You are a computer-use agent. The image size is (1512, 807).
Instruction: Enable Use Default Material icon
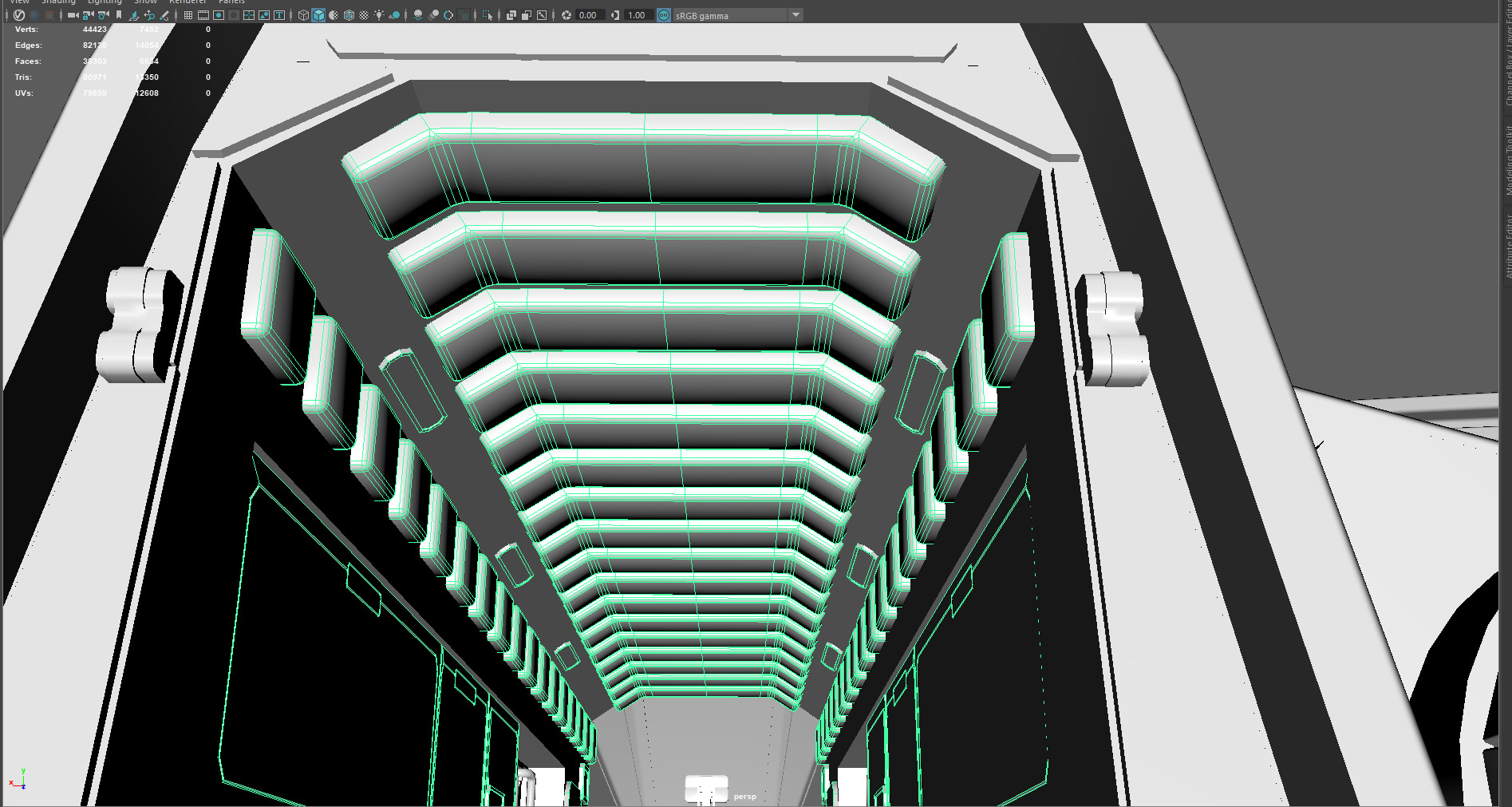click(334, 15)
